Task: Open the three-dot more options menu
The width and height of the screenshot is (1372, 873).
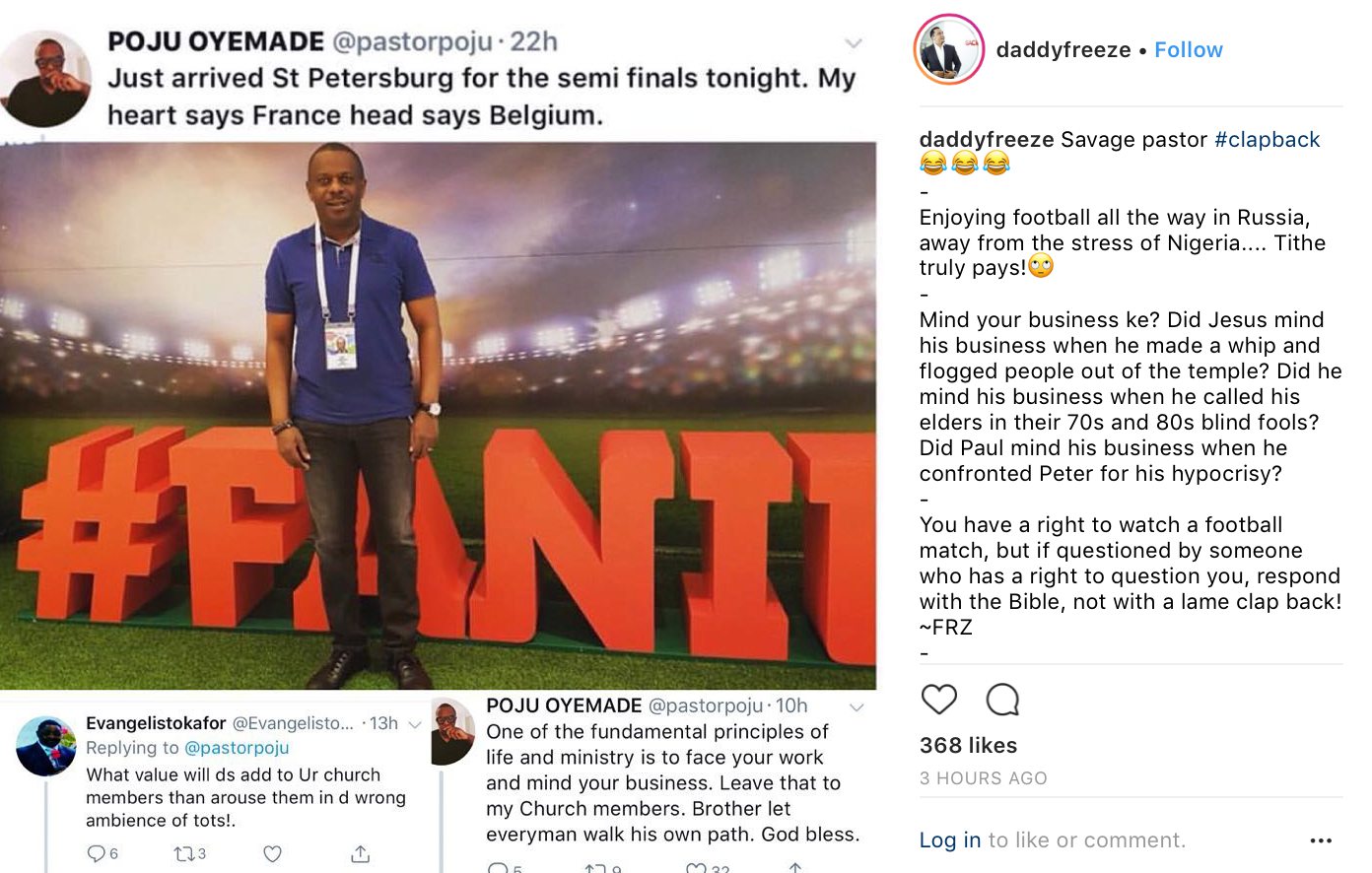Action: point(1321,840)
